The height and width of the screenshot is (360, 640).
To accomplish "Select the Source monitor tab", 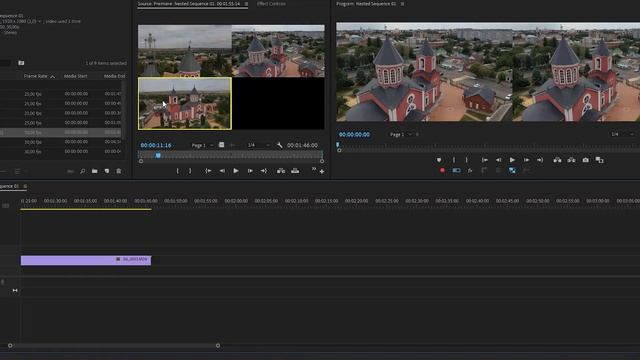I will pos(189,4).
